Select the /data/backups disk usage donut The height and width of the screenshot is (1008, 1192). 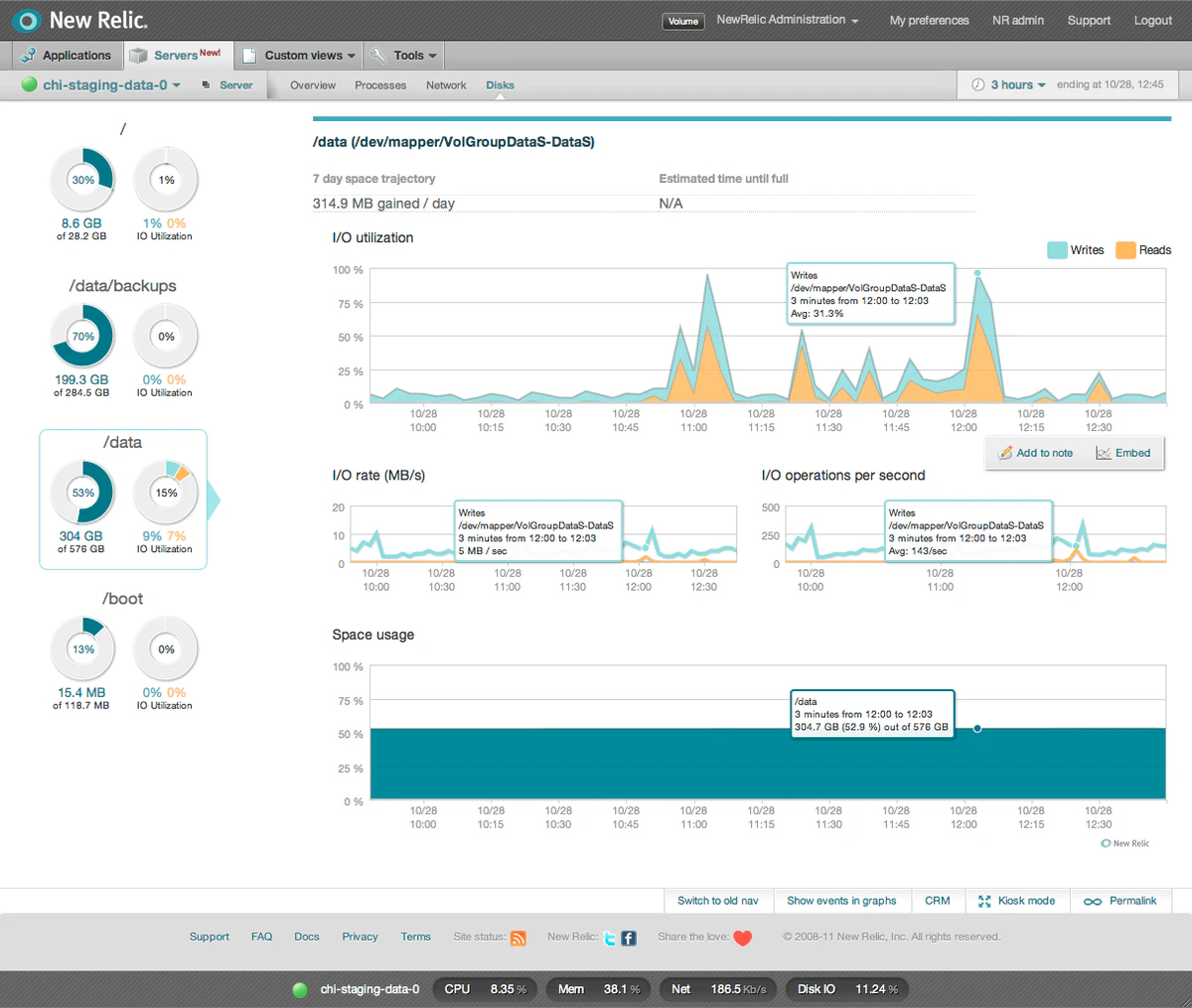[82, 336]
